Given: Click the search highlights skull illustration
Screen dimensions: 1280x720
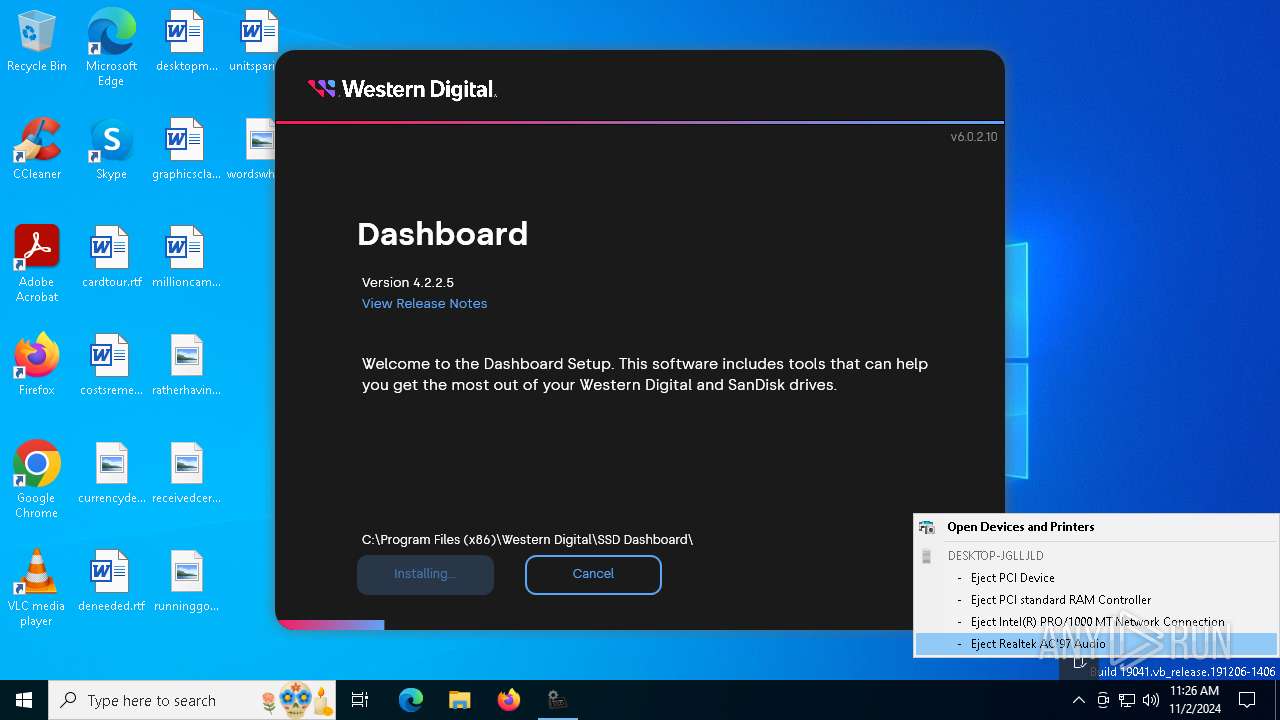Looking at the screenshot, I should [295, 700].
